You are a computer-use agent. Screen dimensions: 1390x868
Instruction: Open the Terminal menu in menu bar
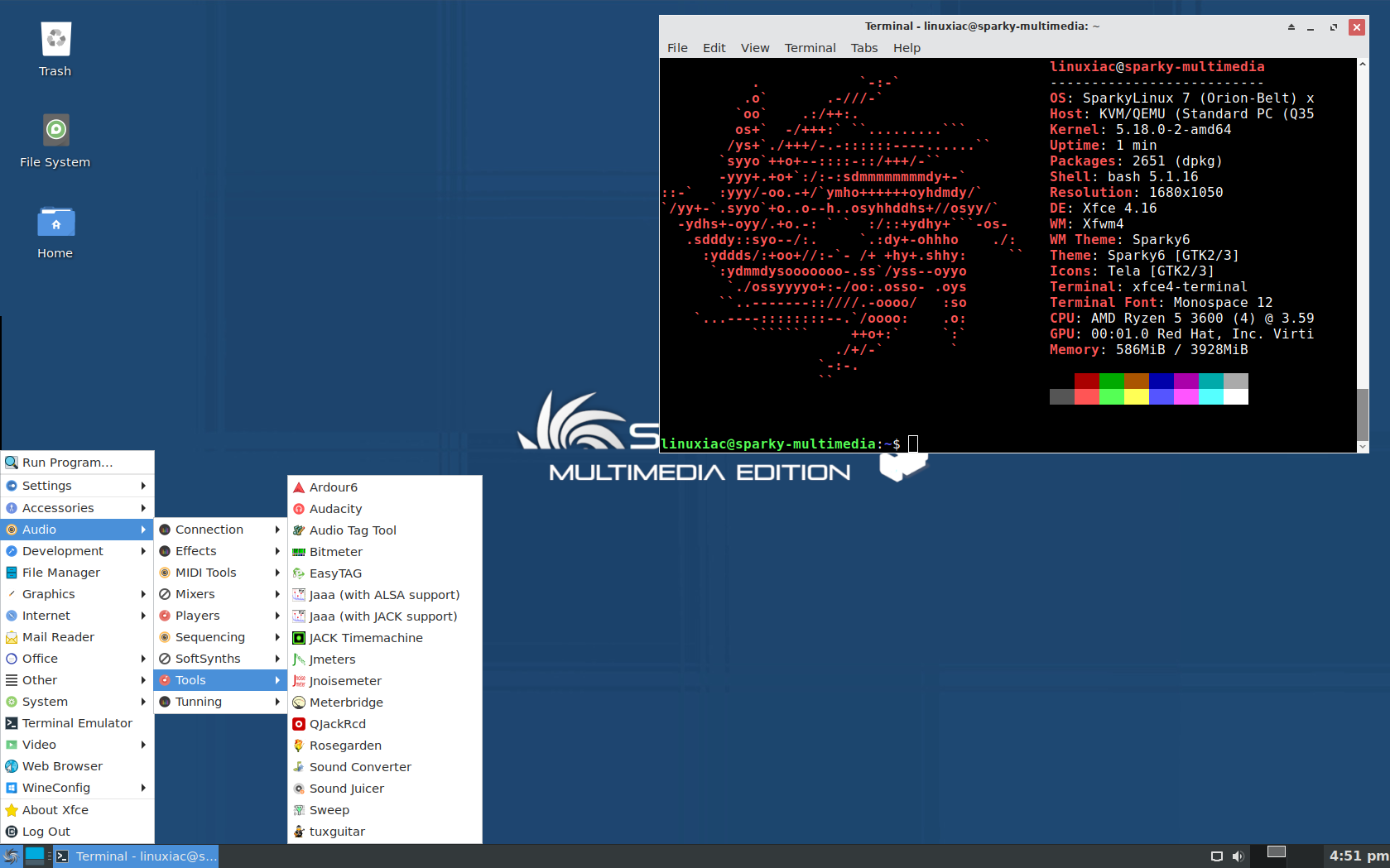tap(810, 48)
